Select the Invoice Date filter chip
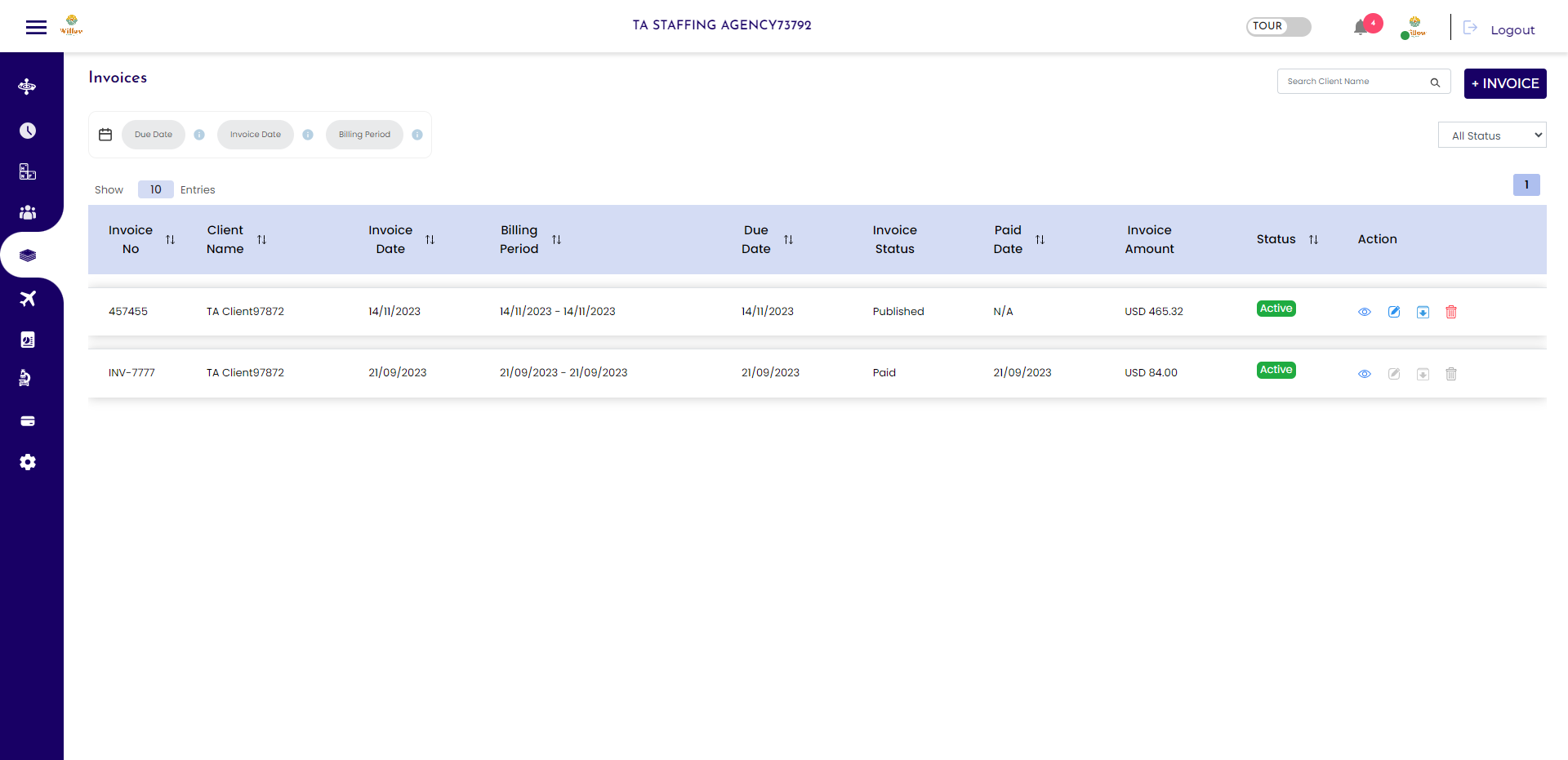1568x760 pixels. [255, 134]
